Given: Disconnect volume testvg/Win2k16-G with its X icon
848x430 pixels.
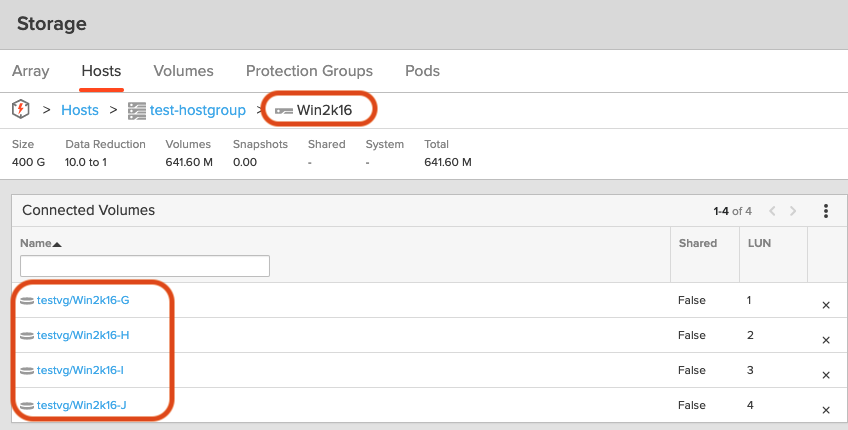Looking at the screenshot, I should pos(826,305).
